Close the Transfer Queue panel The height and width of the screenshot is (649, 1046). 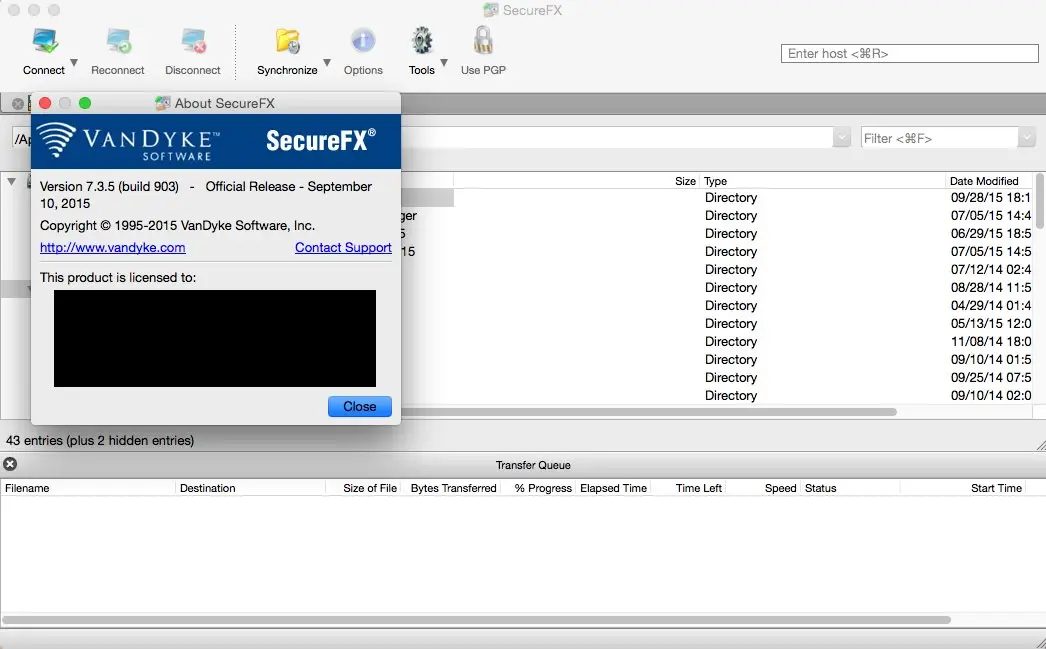[x=10, y=464]
